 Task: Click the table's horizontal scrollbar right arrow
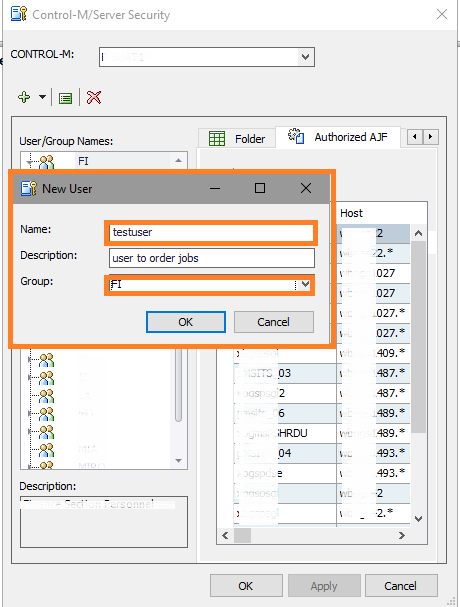(x=402, y=535)
